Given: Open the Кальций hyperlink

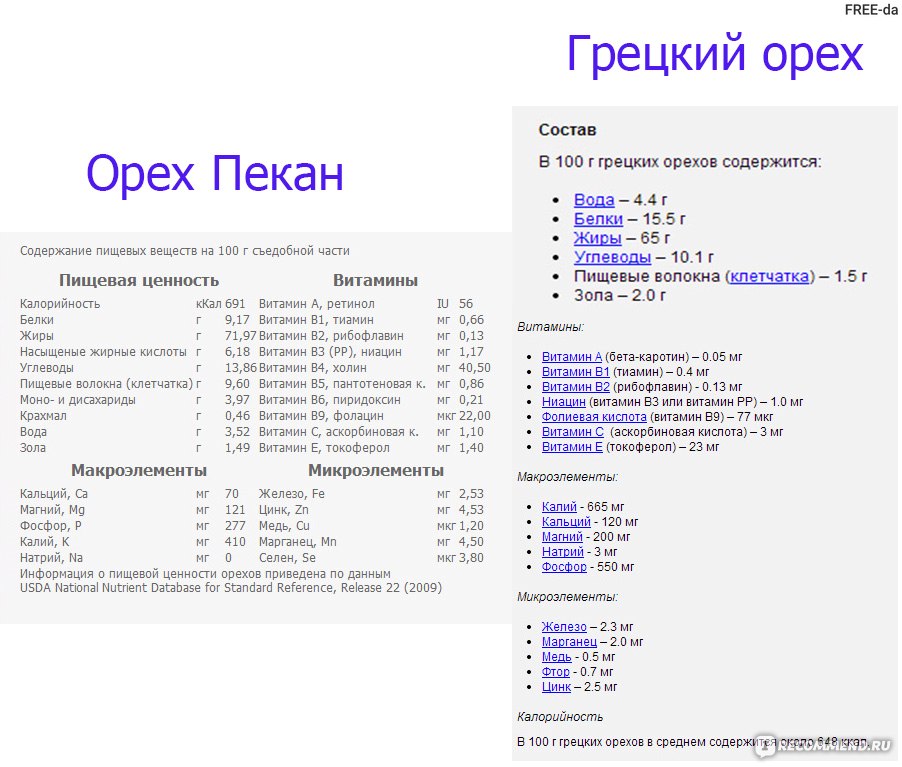Looking at the screenshot, I should coord(565,521).
